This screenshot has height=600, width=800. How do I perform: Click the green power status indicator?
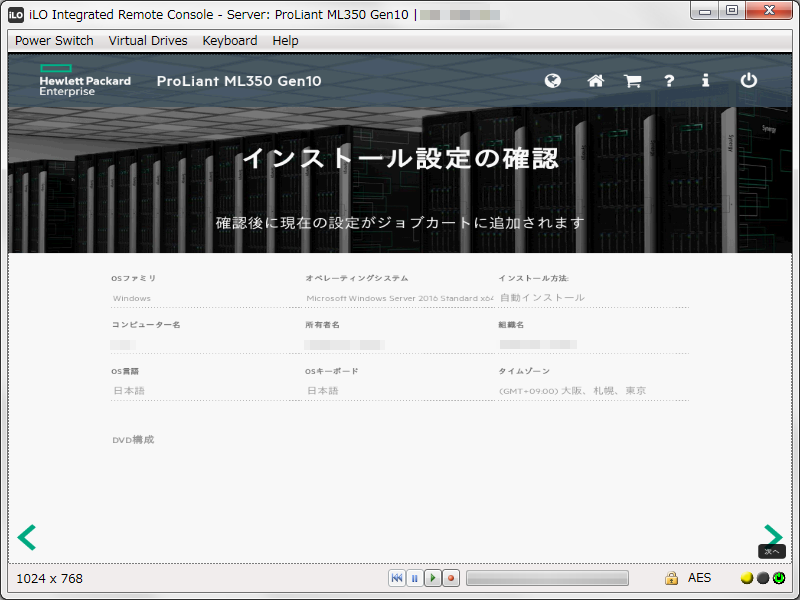[x=779, y=578]
